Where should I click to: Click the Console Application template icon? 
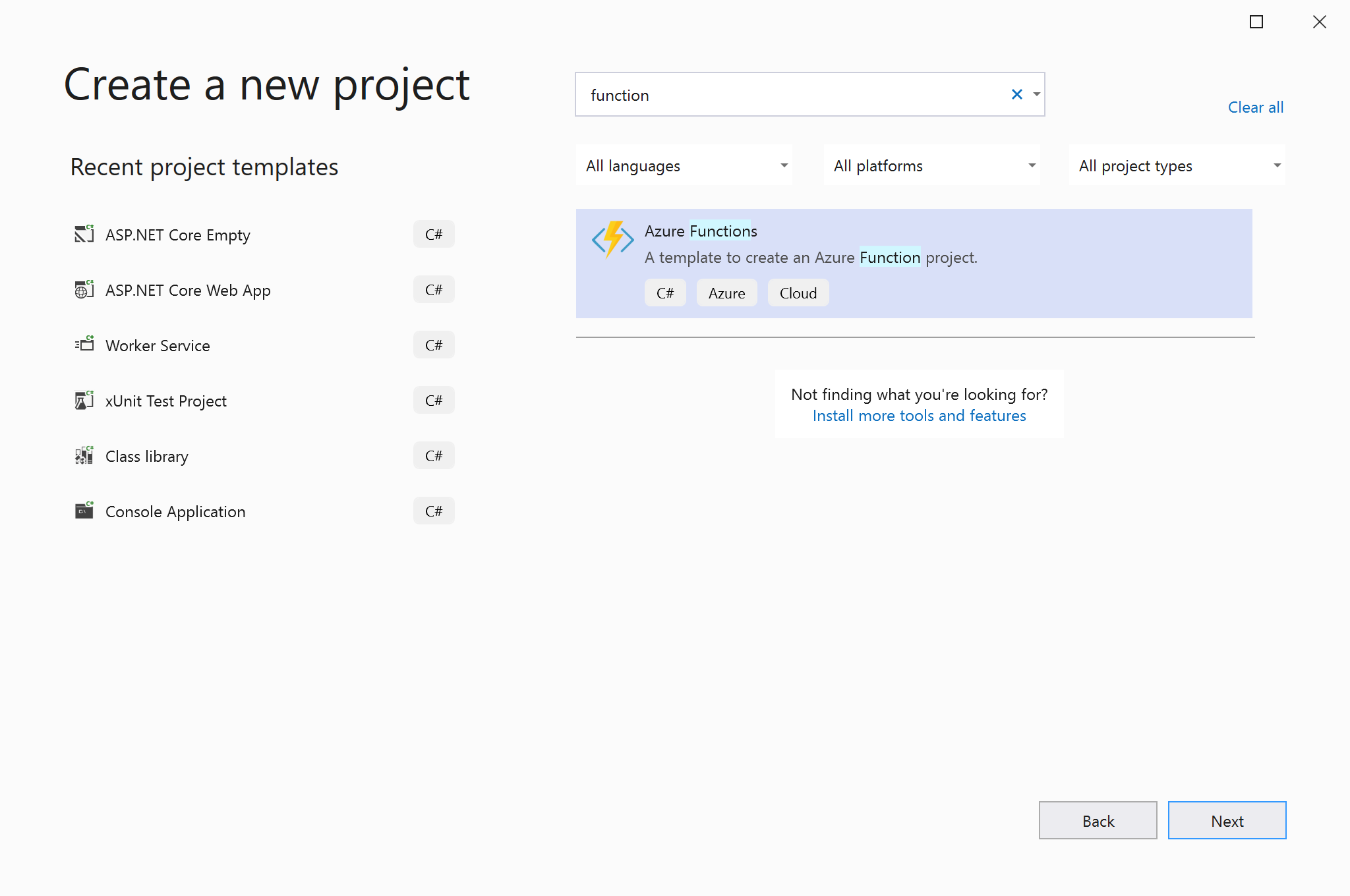coord(84,511)
